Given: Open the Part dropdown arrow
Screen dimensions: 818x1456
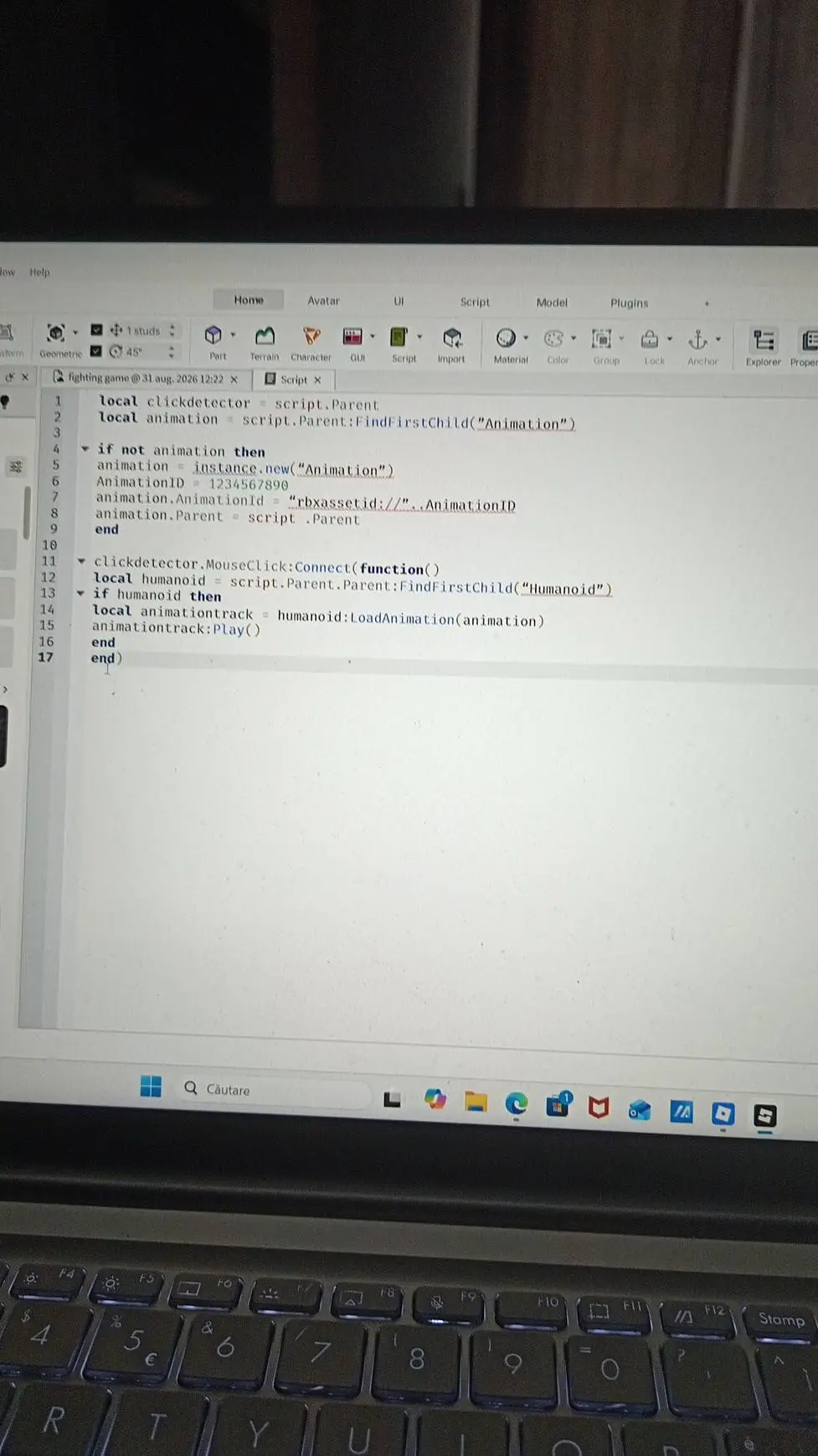Looking at the screenshot, I should pos(233,335).
